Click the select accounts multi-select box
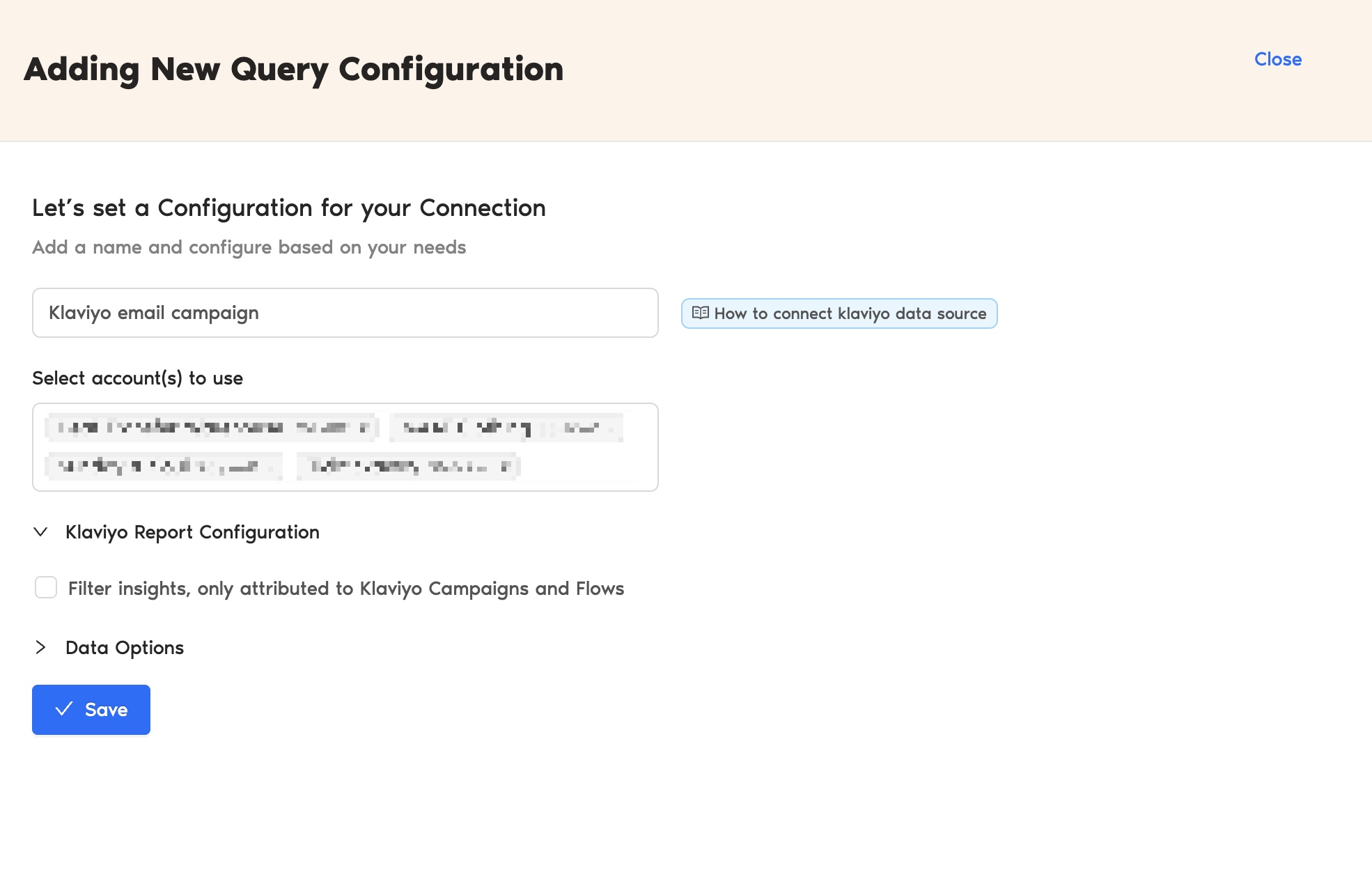The height and width of the screenshot is (893, 1372). point(345,447)
